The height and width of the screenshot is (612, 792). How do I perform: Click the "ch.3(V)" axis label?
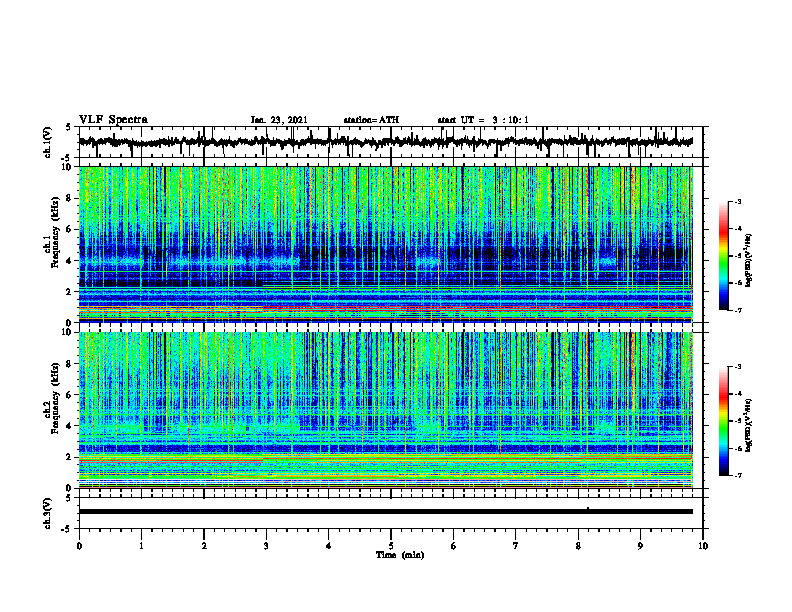coord(48,513)
